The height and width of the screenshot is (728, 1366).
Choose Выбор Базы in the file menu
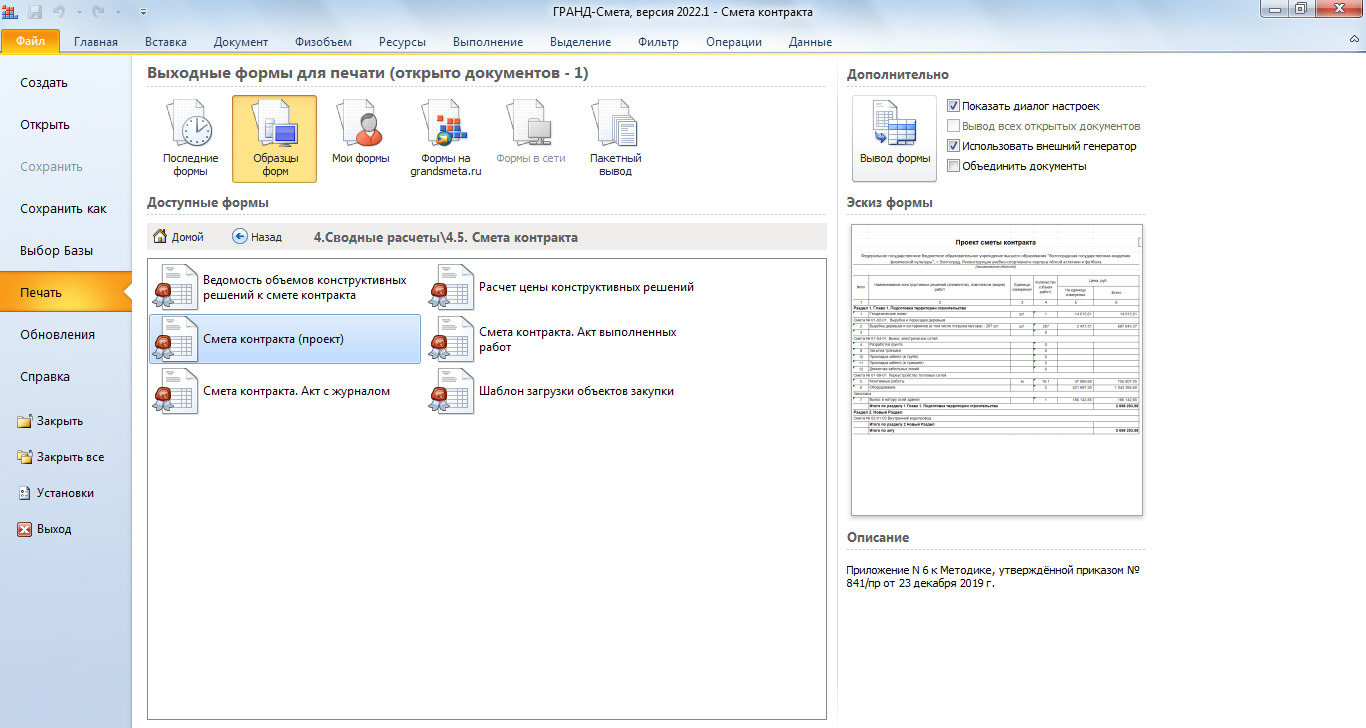pyautogui.click(x=65, y=251)
